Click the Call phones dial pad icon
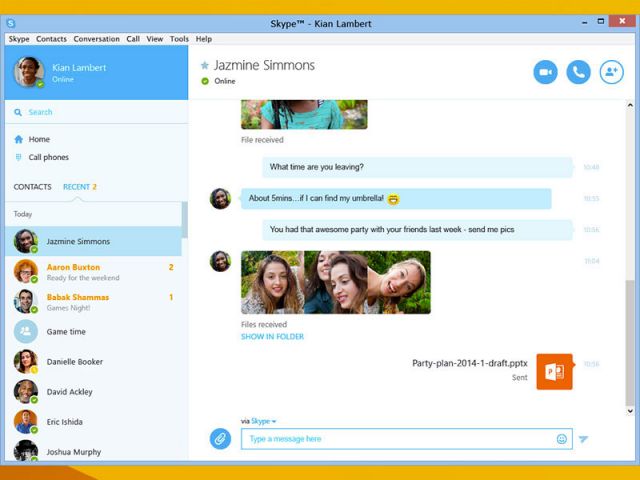The height and width of the screenshot is (480, 640). (x=18, y=157)
